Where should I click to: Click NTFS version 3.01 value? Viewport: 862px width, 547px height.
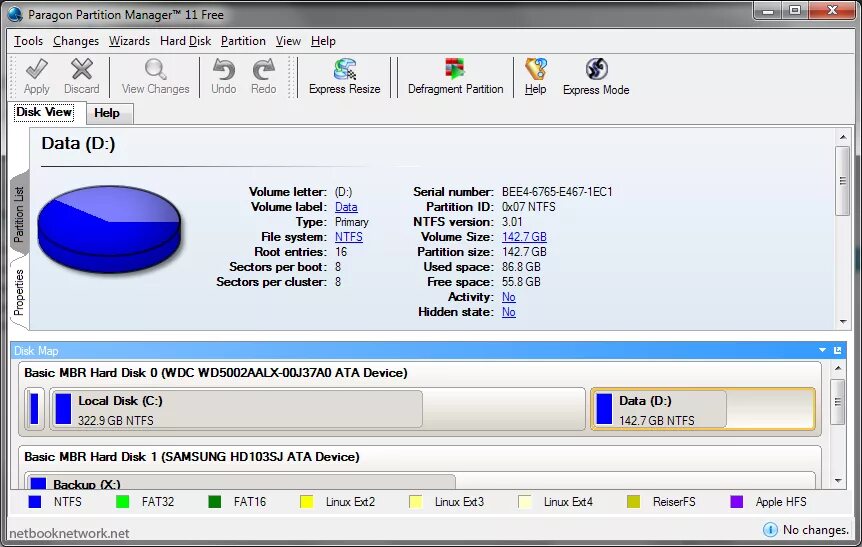pyautogui.click(x=512, y=222)
